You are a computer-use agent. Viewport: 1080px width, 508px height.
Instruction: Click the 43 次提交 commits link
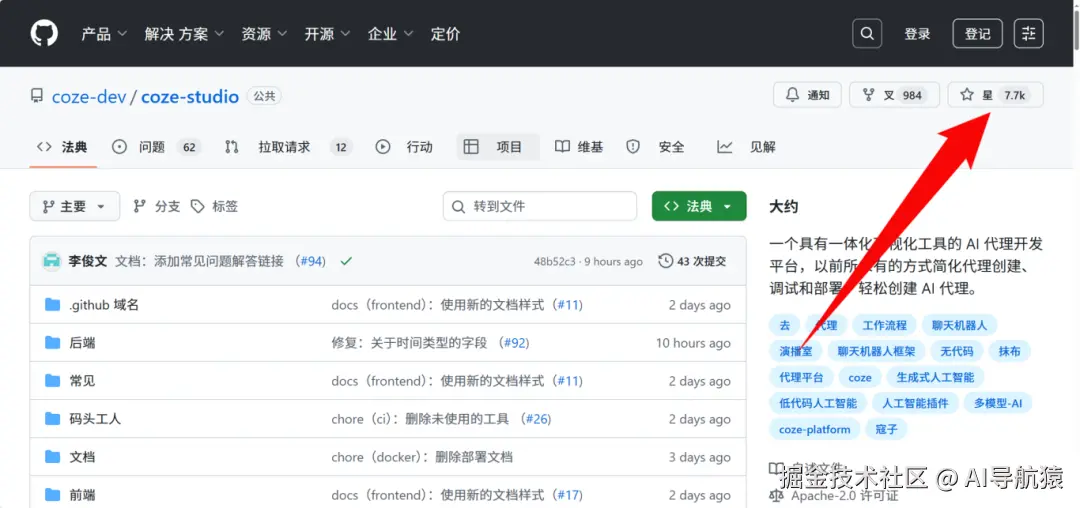coord(692,261)
